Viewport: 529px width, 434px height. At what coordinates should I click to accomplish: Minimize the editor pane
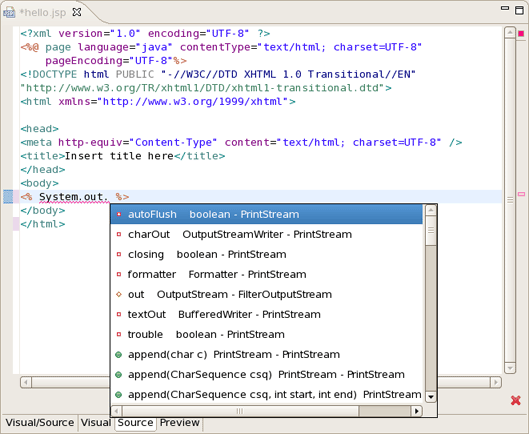click(x=505, y=8)
